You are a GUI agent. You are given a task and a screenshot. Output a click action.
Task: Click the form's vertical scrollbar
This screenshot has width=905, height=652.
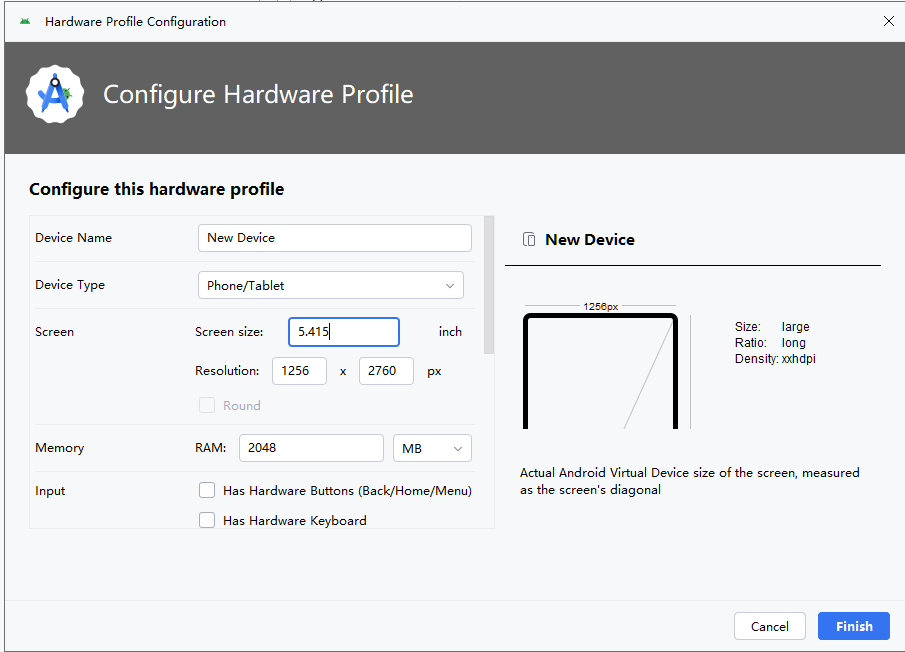[x=489, y=285]
